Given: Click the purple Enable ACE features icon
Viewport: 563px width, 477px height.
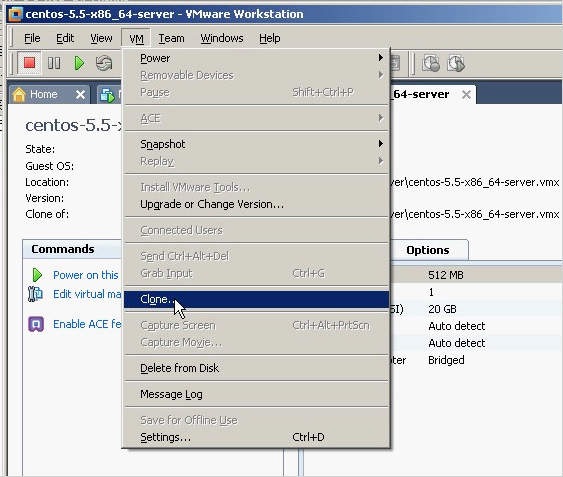Looking at the screenshot, I should (36, 324).
